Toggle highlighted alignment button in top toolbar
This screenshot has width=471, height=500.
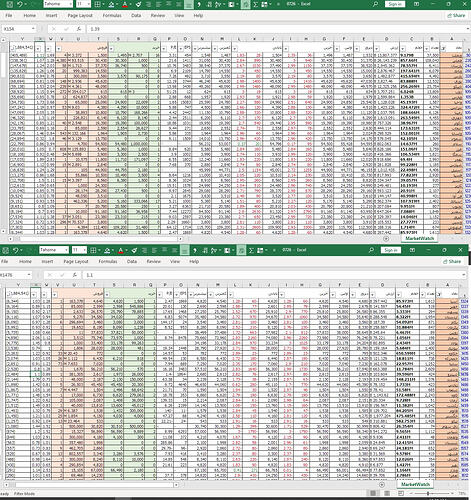coord(188,4)
